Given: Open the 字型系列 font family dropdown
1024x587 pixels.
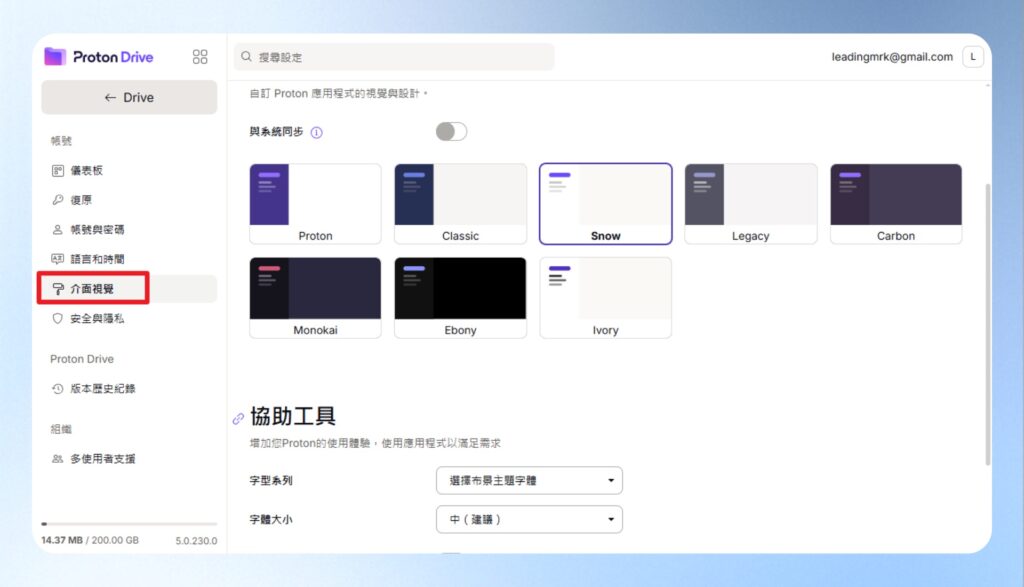Looking at the screenshot, I should (x=529, y=481).
